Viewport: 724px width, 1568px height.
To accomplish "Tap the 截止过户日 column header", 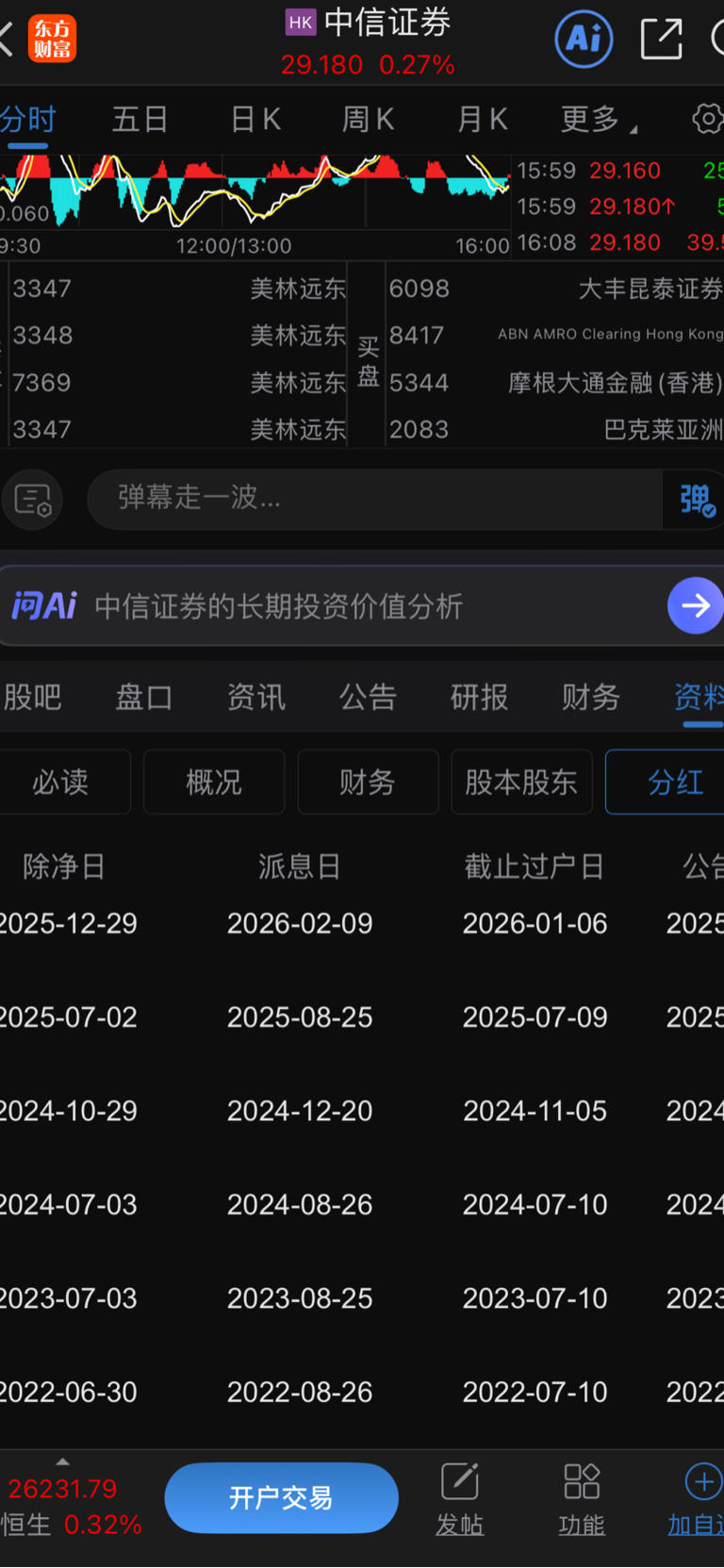I will point(535,867).
